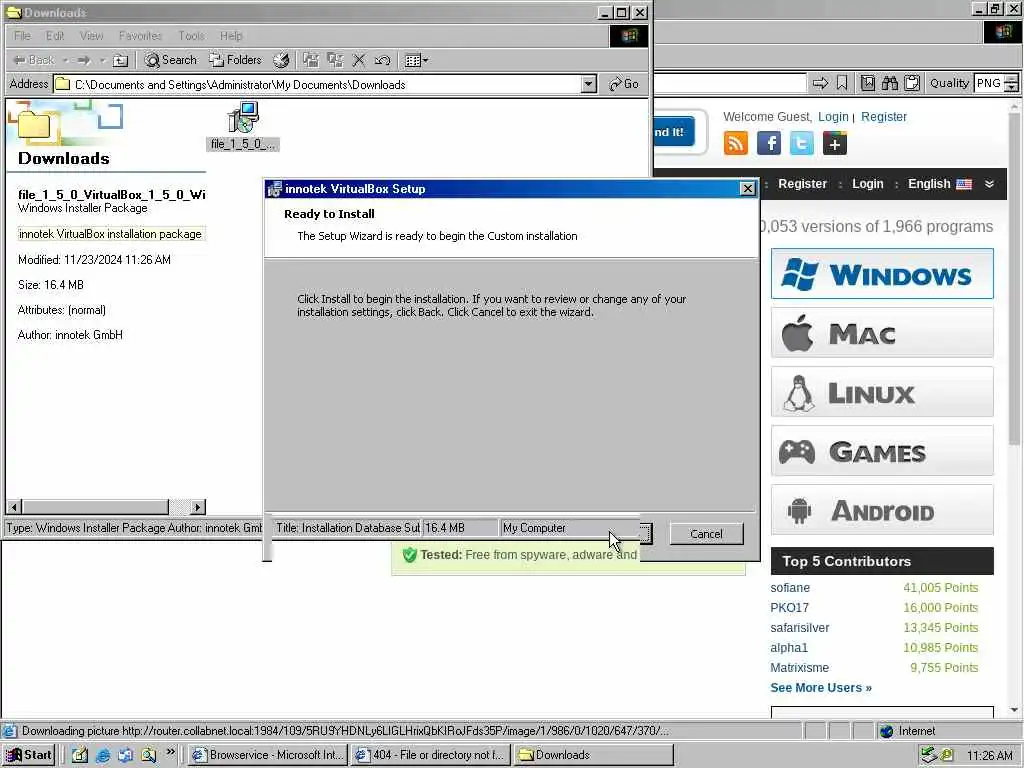Click the bookmarks page icon in the browser toolbar
1024x768 pixels.
[x=867, y=83]
